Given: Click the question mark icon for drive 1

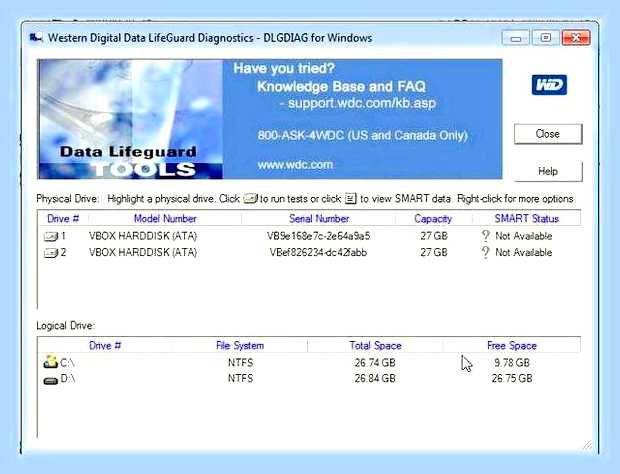Looking at the screenshot, I should 486,236.
